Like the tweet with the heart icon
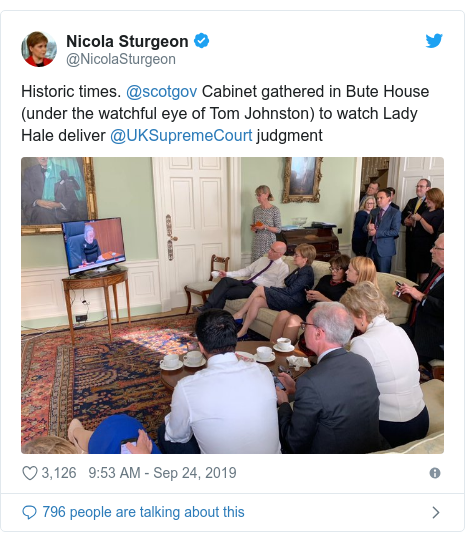The height and width of the screenshot is (542, 465). pos(30,473)
